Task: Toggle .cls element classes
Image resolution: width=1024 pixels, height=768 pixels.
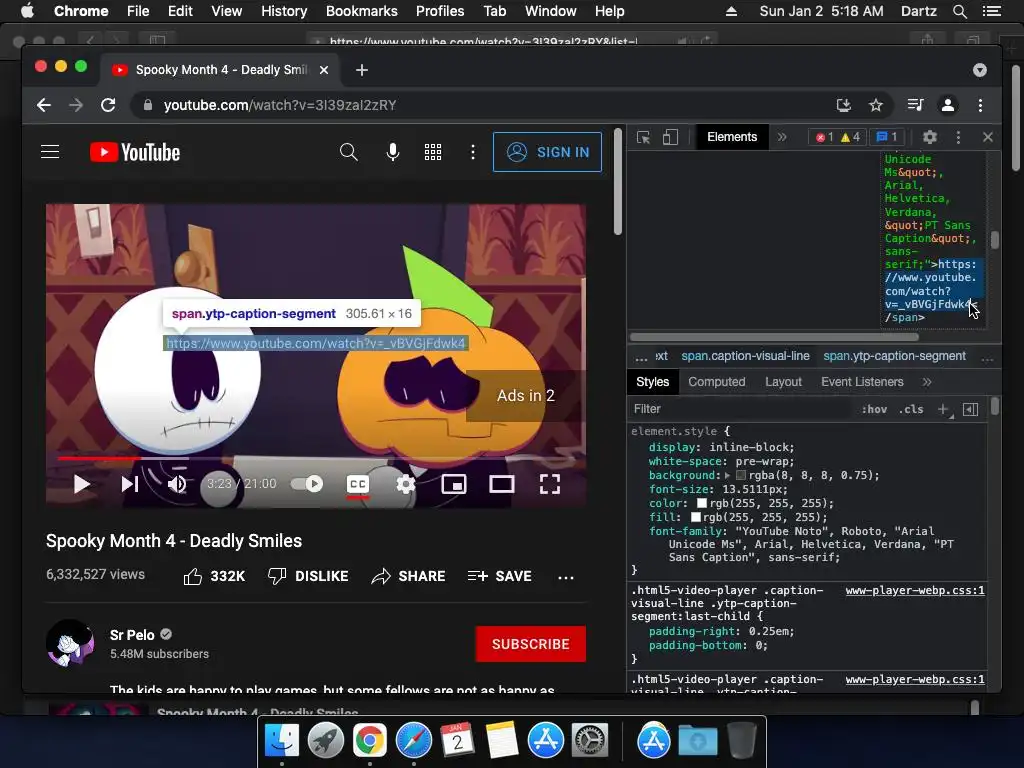Action: coord(911,409)
